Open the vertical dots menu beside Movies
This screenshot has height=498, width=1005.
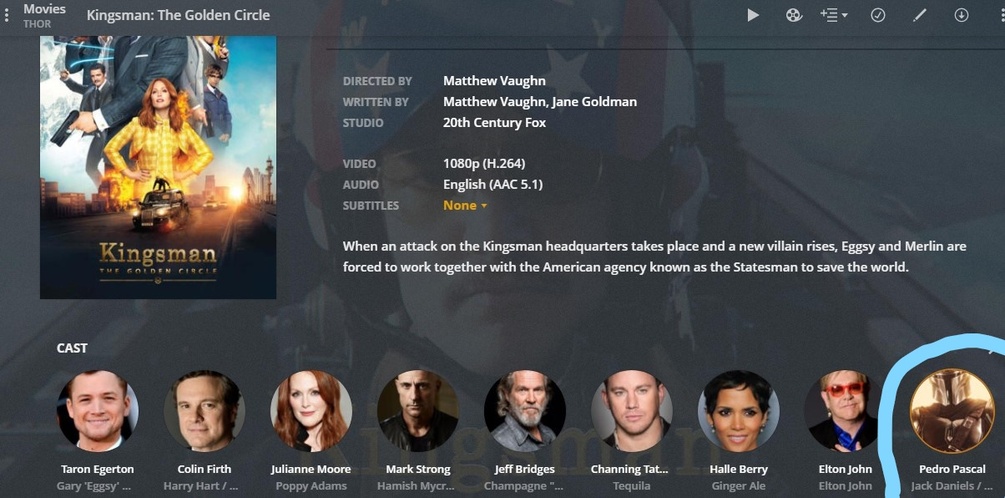pyautogui.click(x=6, y=15)
